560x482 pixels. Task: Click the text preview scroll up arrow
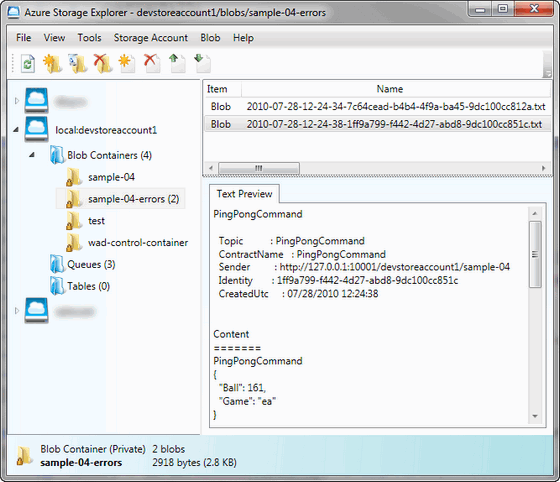coord(535,213)
